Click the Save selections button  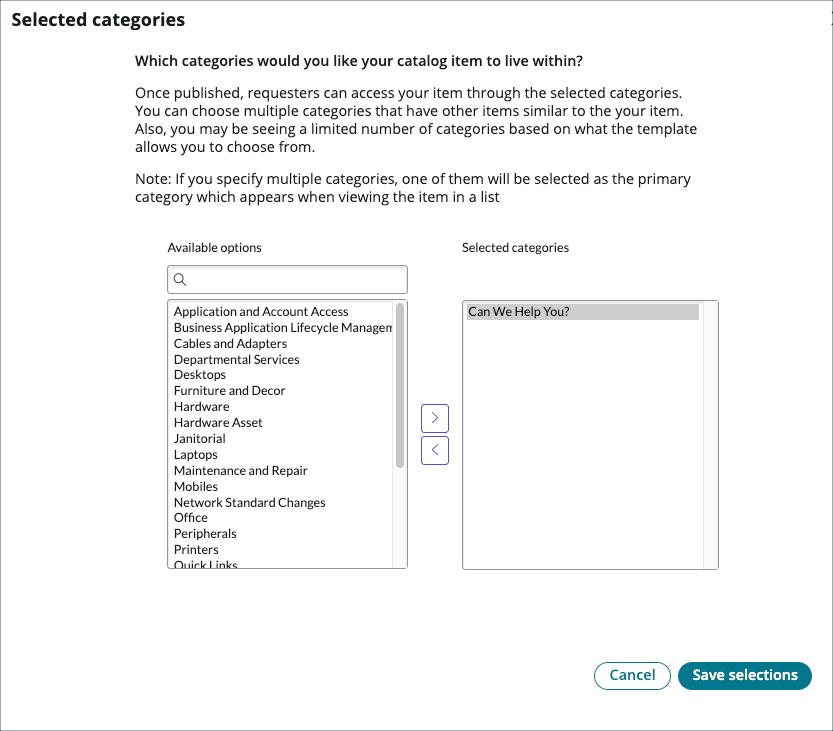(744, 675)
